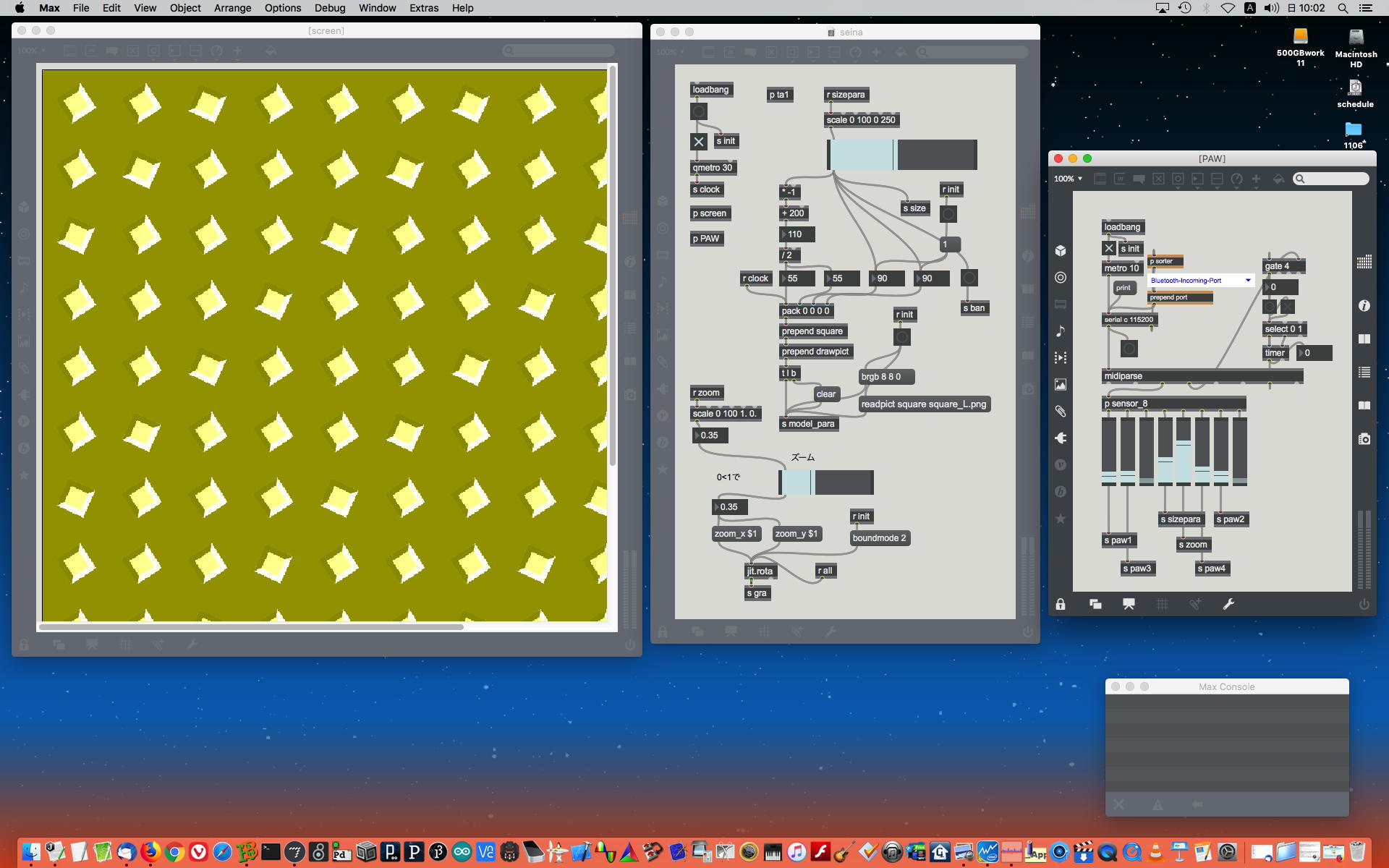Open the Plug-ins browser icon in PAW sidebar
Screen dimensions: 1389x868
coord(1061,438)
